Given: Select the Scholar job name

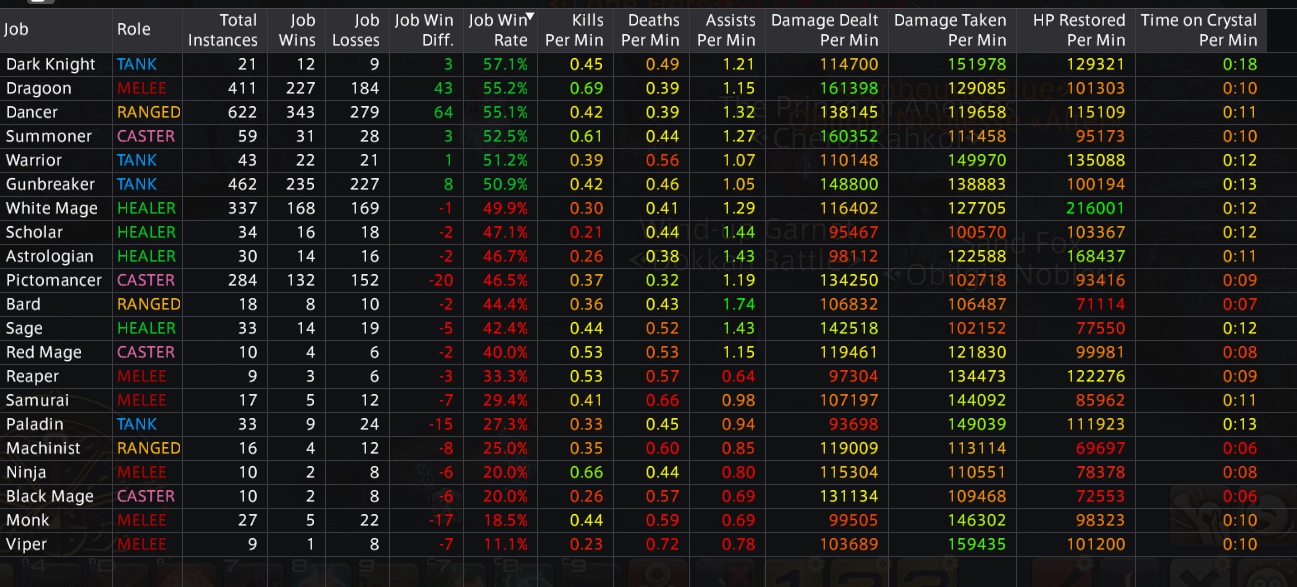Looking at the screenshot, I should 34,232.
